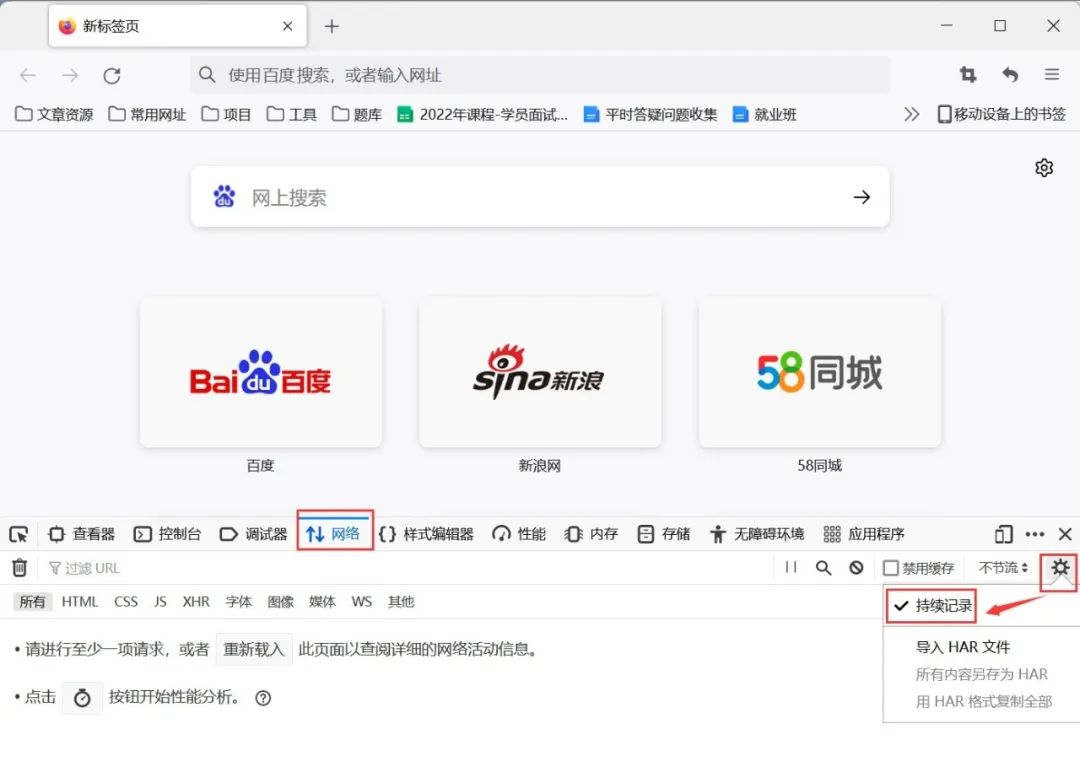Expand the overflow bookmarks chevron

pos(911,114)
